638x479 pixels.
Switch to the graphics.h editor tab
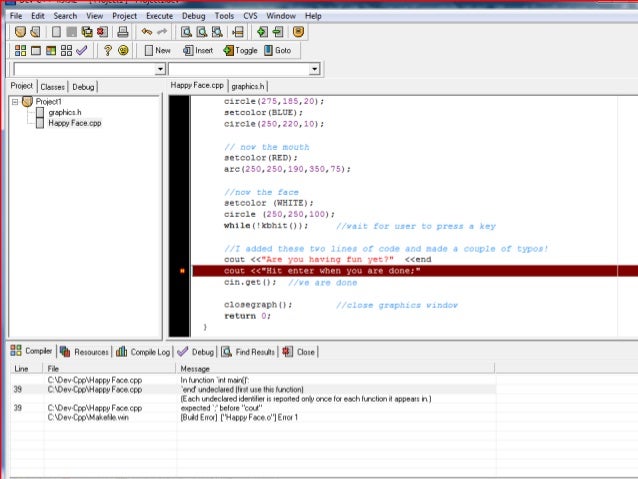pyautogui.click(x=249, y=86)
